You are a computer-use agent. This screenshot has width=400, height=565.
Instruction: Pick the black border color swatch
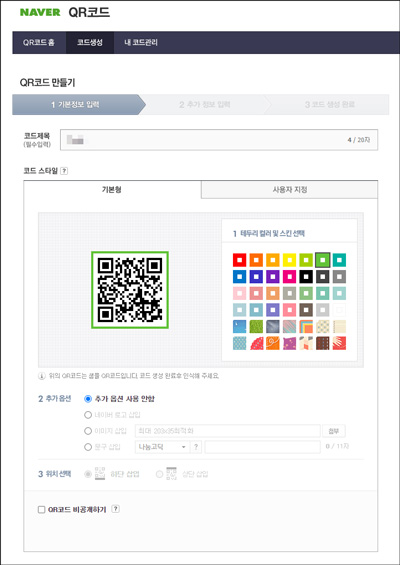[x=306, y=277]
